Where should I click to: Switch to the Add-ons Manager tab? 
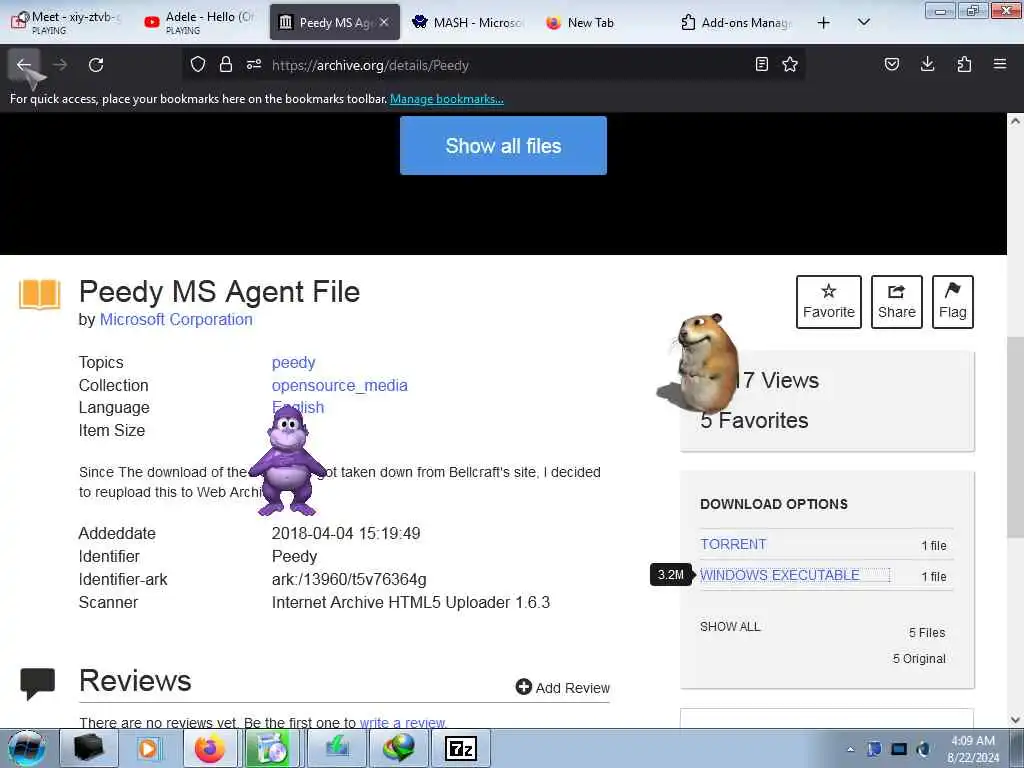[737, 22]
